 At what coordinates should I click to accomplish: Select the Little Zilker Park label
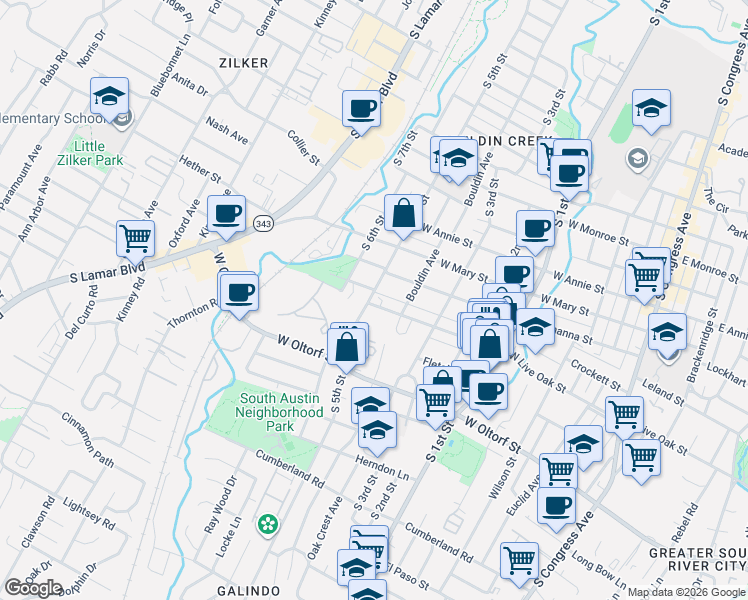tap(90, 153)
